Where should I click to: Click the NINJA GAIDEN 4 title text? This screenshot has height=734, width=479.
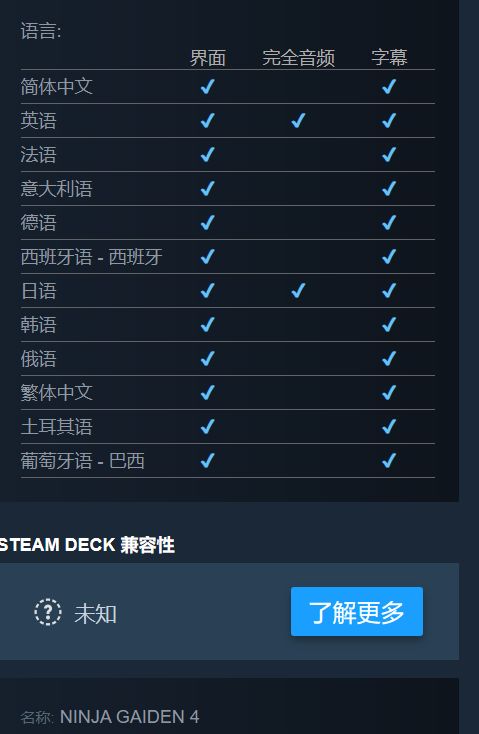coord(130,717)
